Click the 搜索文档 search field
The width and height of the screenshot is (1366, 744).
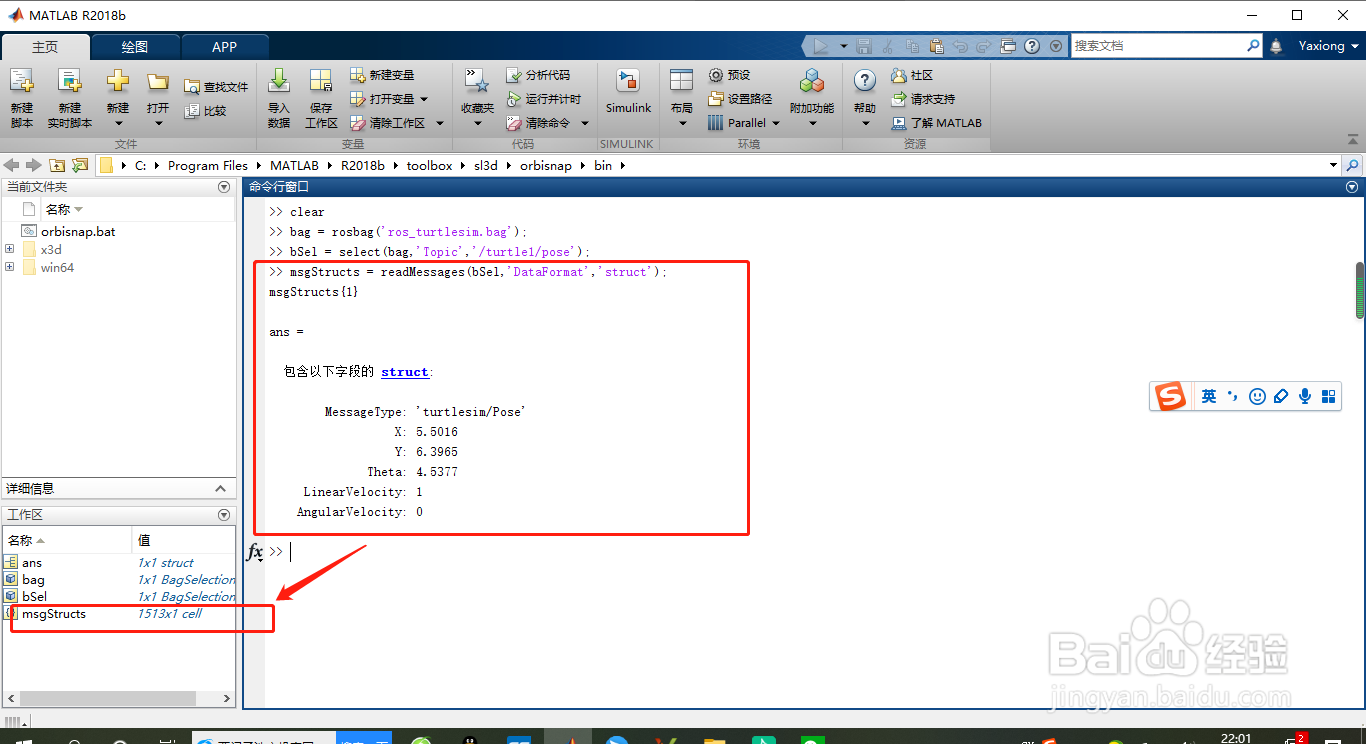click(x=1159, y=46)
